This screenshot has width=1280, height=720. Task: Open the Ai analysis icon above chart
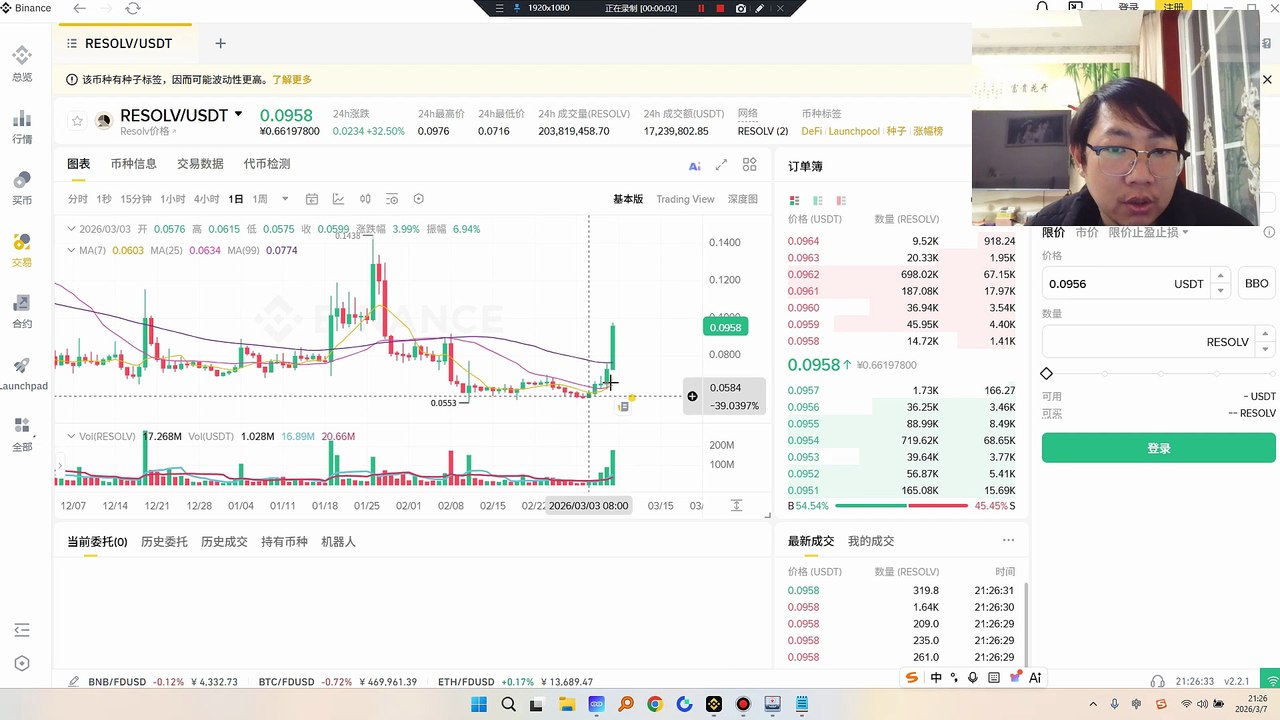point(694,166)
